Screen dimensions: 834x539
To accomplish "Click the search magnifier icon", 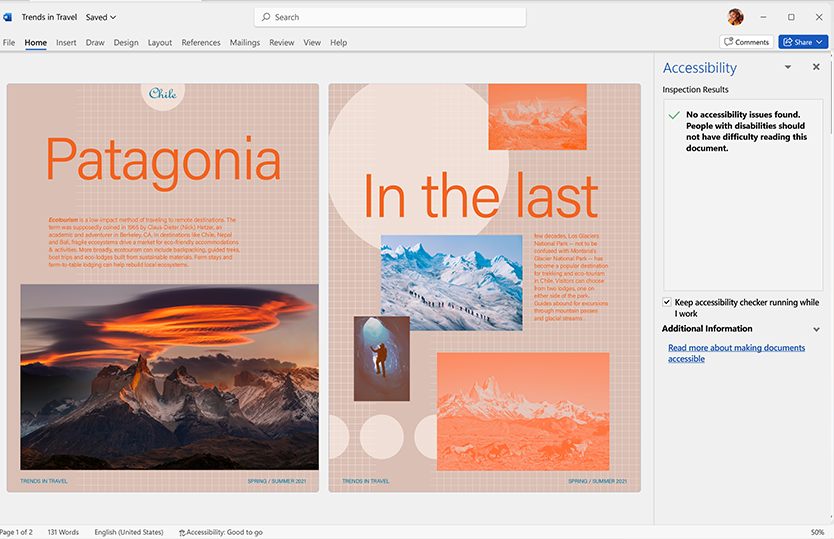I will click(265, 17).
